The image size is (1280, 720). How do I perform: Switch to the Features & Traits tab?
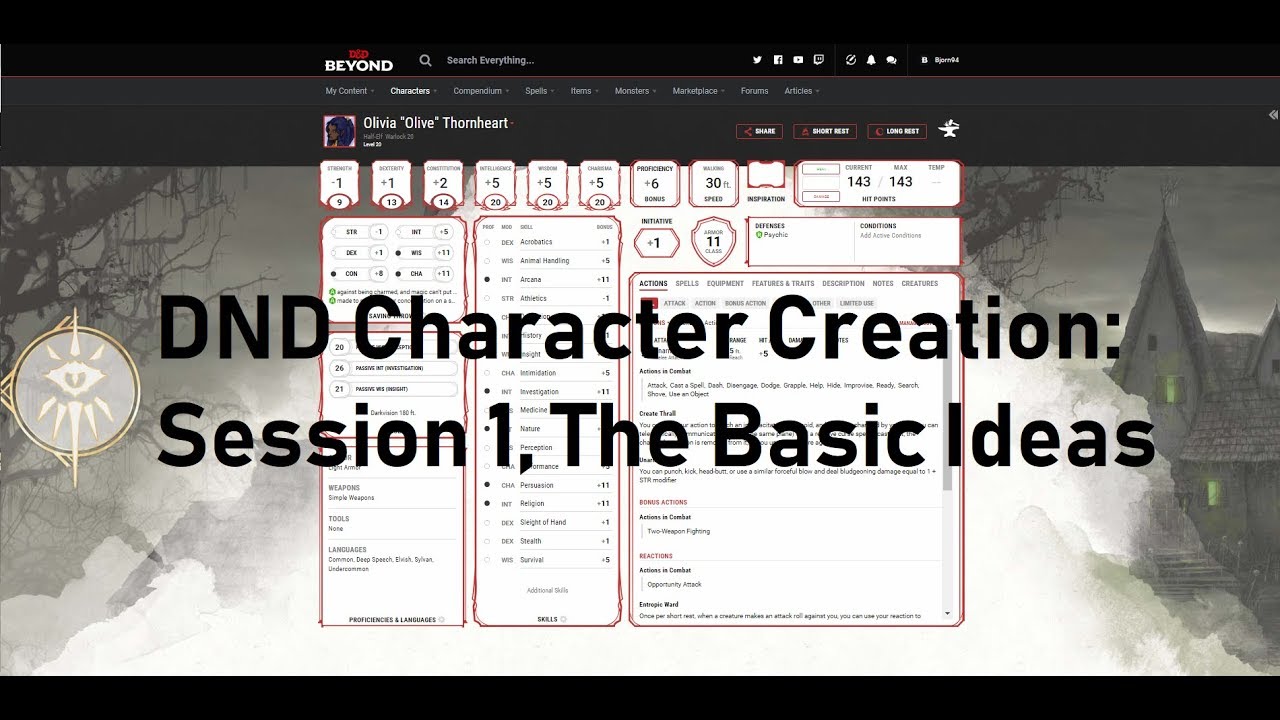pos(783,284)
